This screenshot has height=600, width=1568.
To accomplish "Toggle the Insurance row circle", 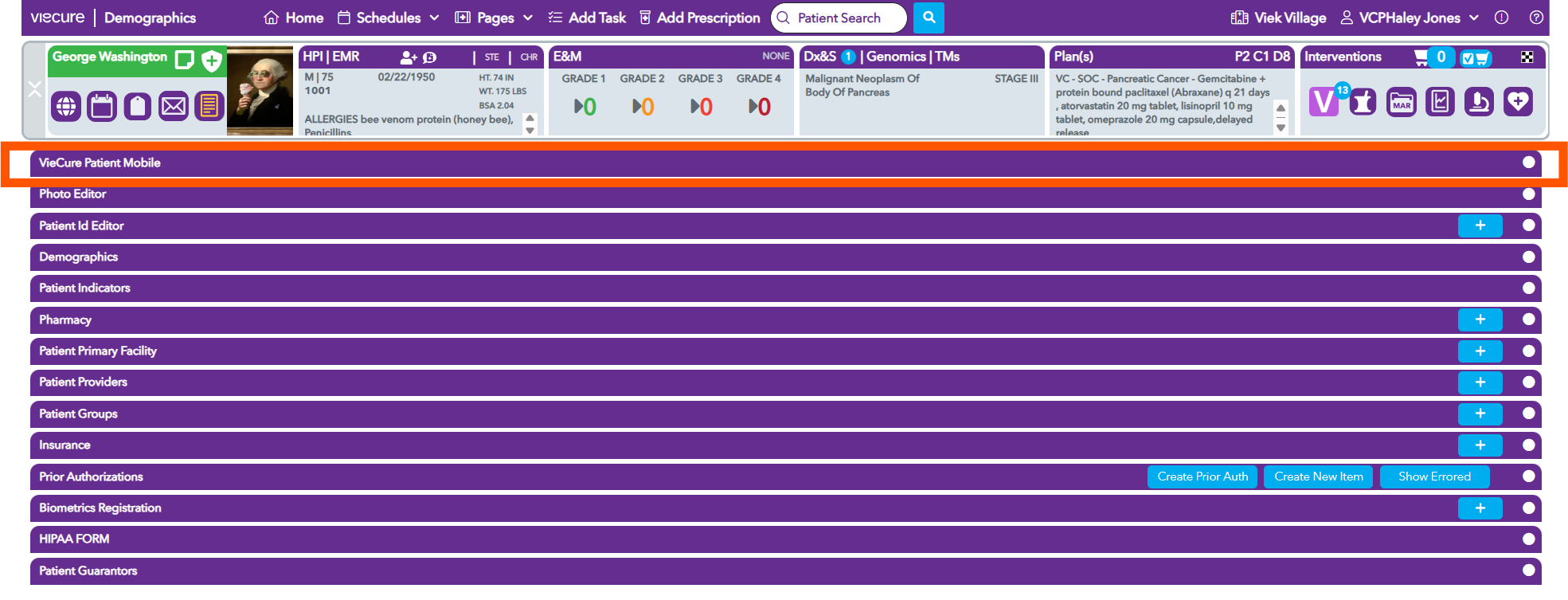I will 1528,445.
